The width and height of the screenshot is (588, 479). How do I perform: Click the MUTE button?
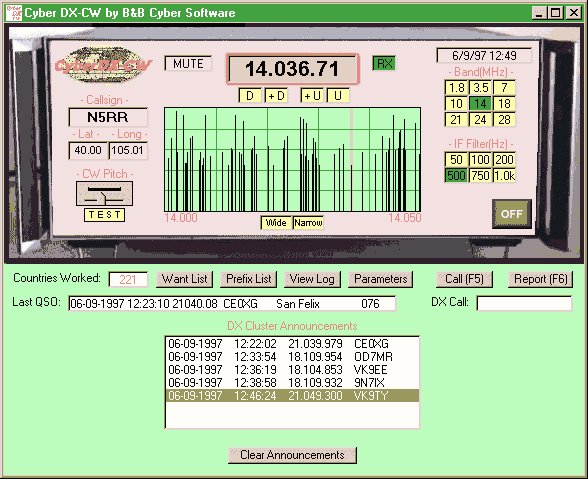click(188, 63)
